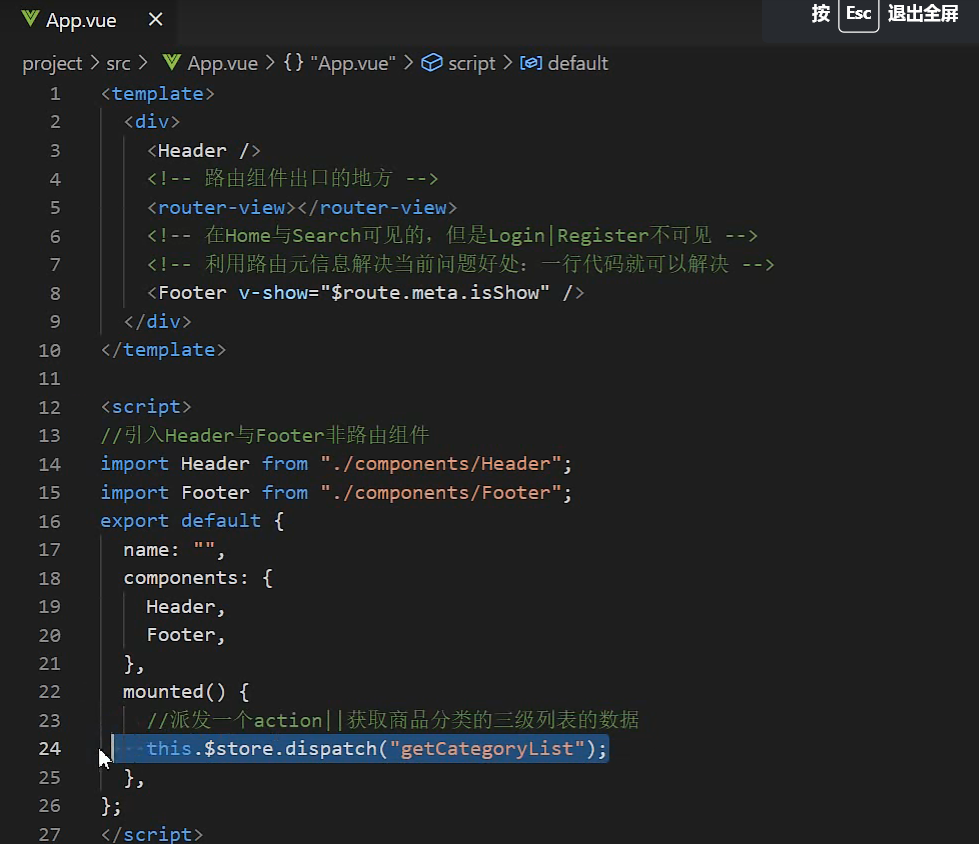Click the <Header /> tag on line 3

(x=204, y=150)
